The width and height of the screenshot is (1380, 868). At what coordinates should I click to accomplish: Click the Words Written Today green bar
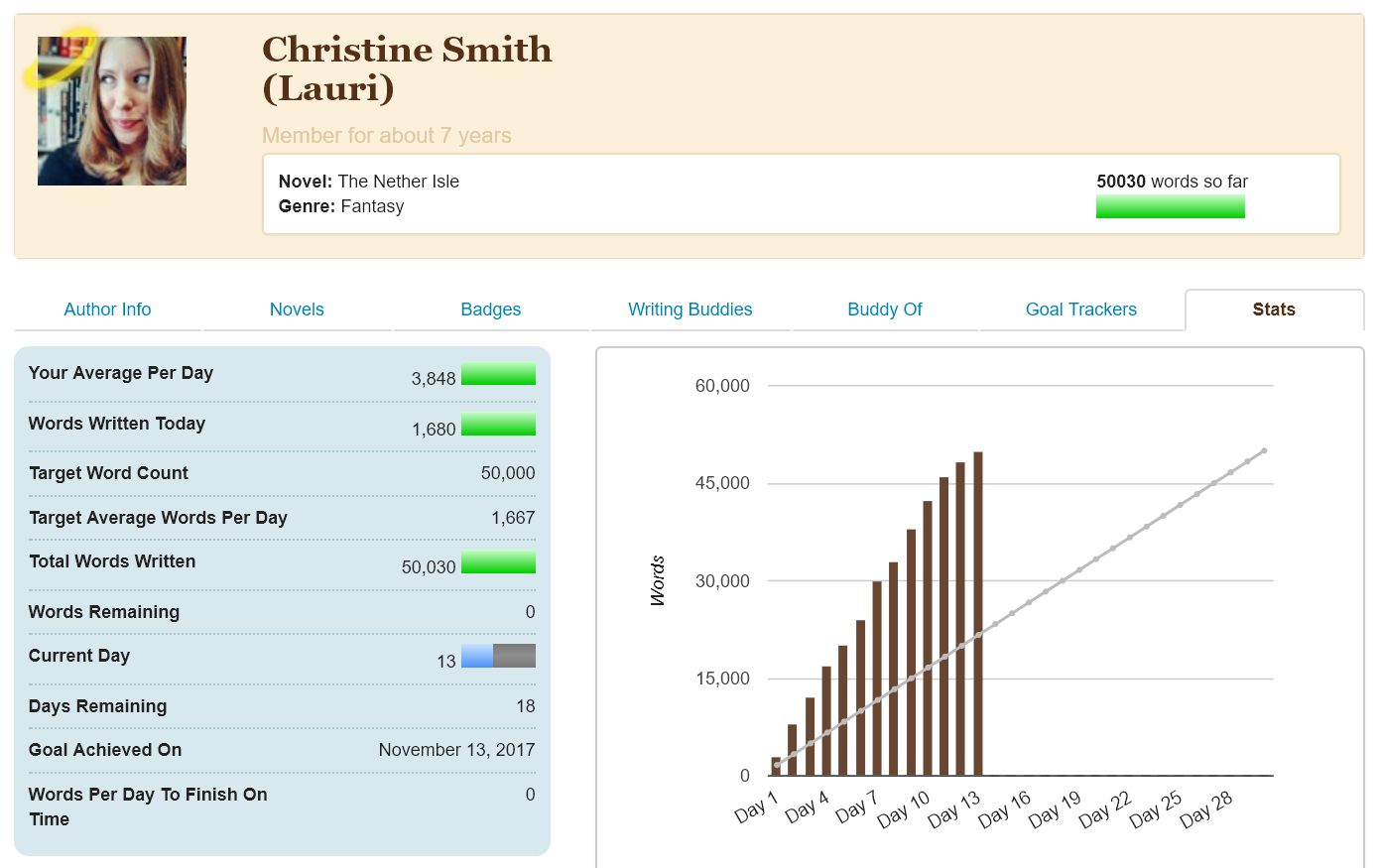pyautogui.click(x=498, y=424)
